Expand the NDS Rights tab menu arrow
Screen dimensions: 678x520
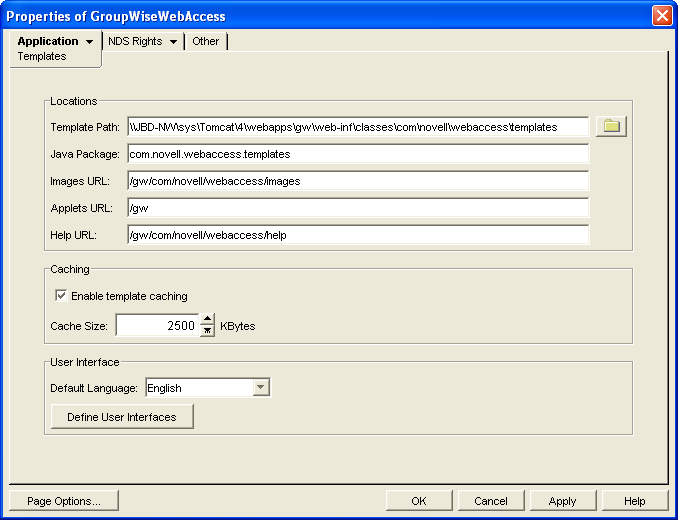click(x=173, y=42)
